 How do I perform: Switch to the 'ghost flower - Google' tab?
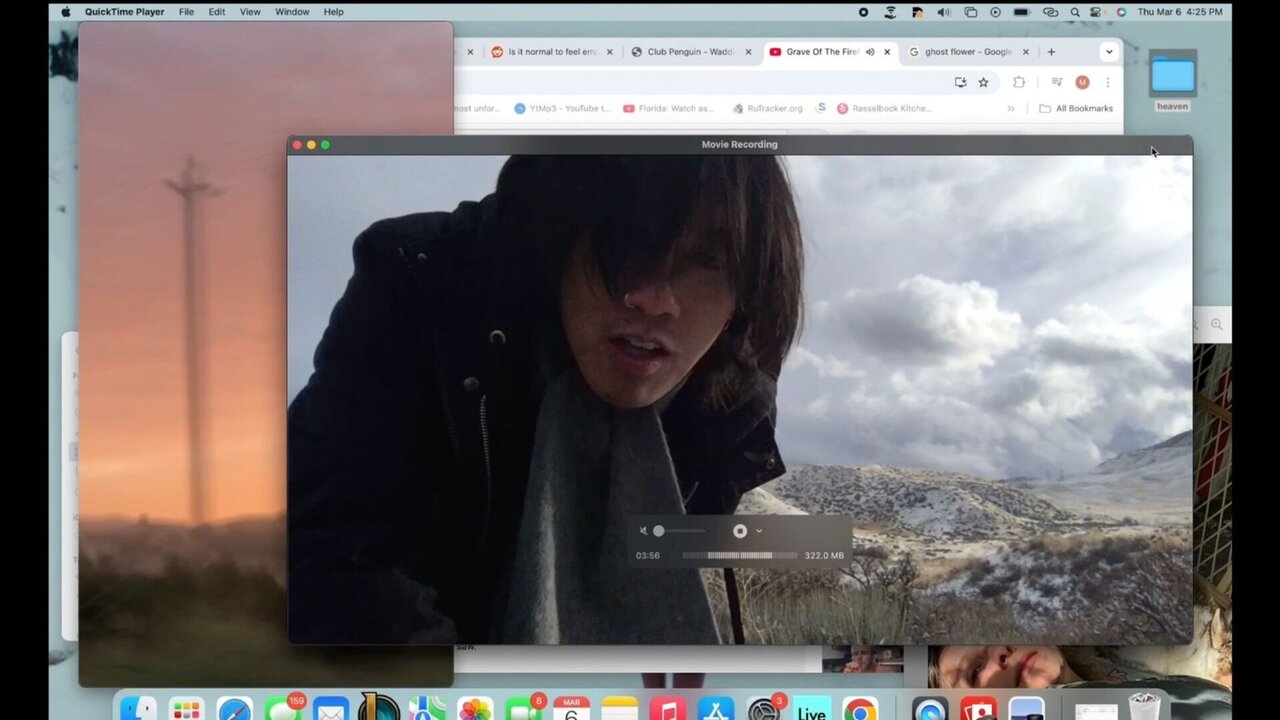(968, 52)
